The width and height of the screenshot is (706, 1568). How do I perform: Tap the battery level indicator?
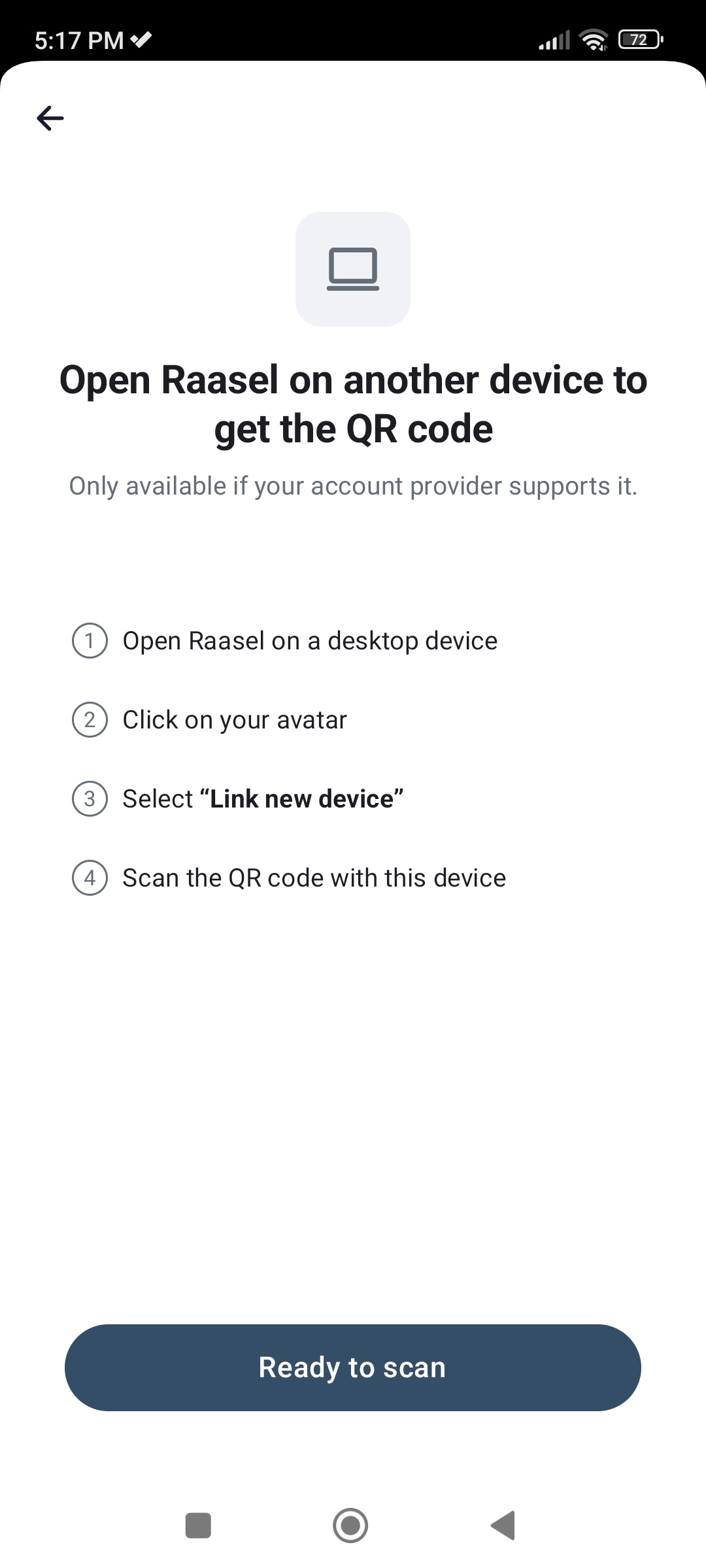(641, 41)
